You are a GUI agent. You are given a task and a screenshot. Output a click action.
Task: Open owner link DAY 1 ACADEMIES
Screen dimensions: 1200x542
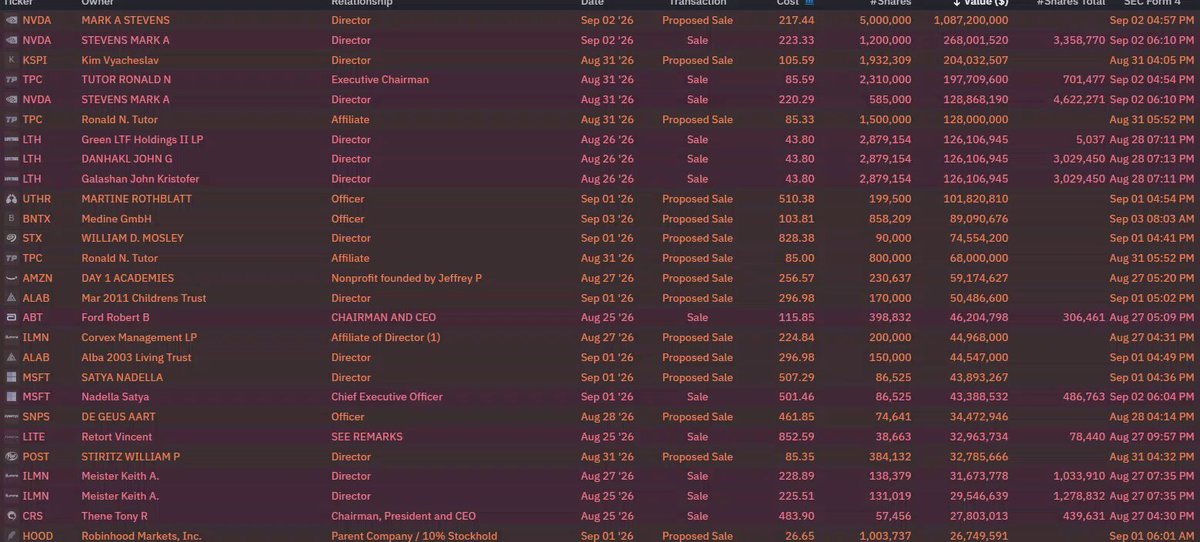(128, 278)
